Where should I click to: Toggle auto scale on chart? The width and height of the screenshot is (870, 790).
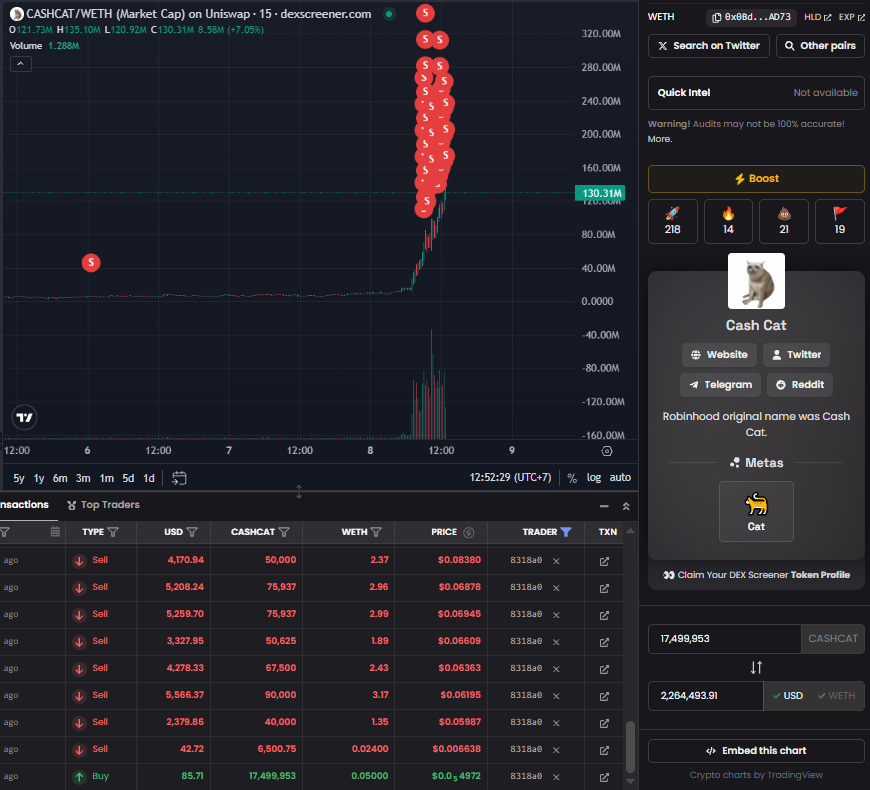620,477
